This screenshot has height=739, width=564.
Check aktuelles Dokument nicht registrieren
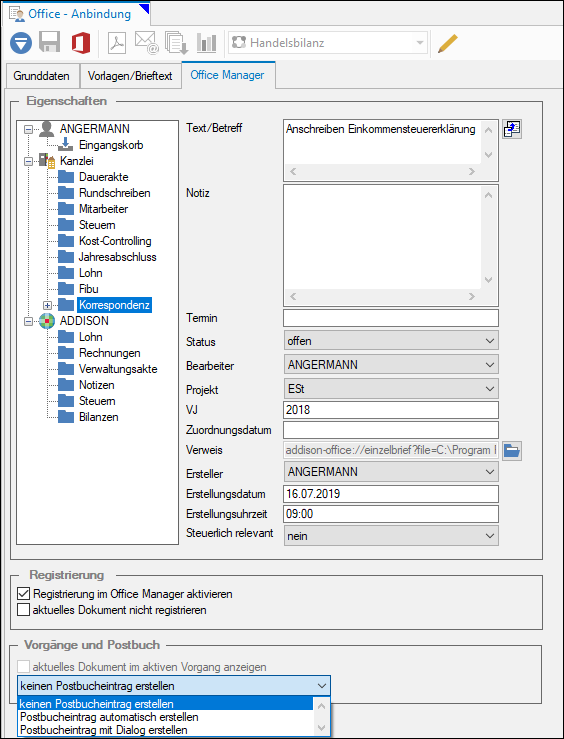tap(23, 610)
